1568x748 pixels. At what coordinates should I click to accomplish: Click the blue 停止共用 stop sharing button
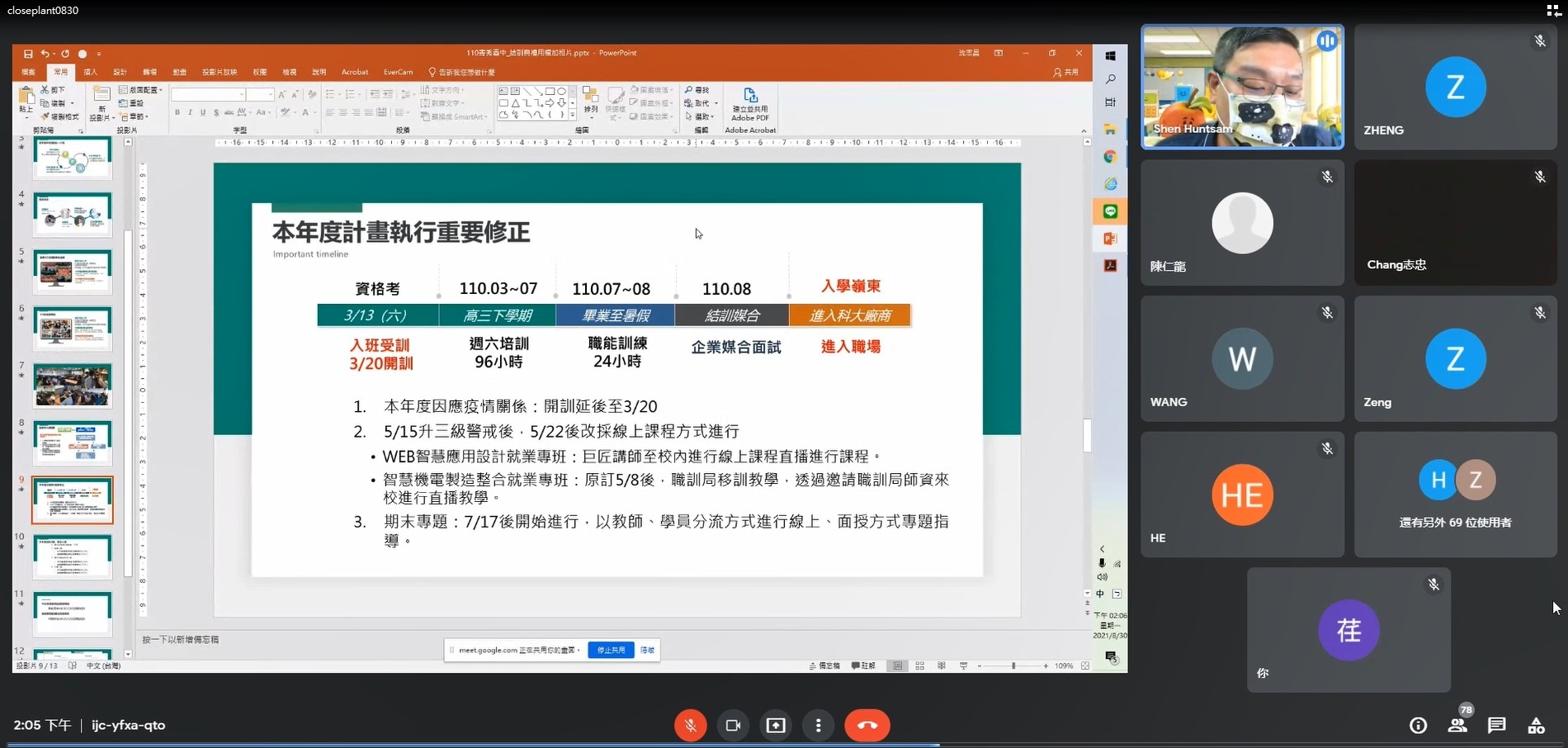coord(611,650)
